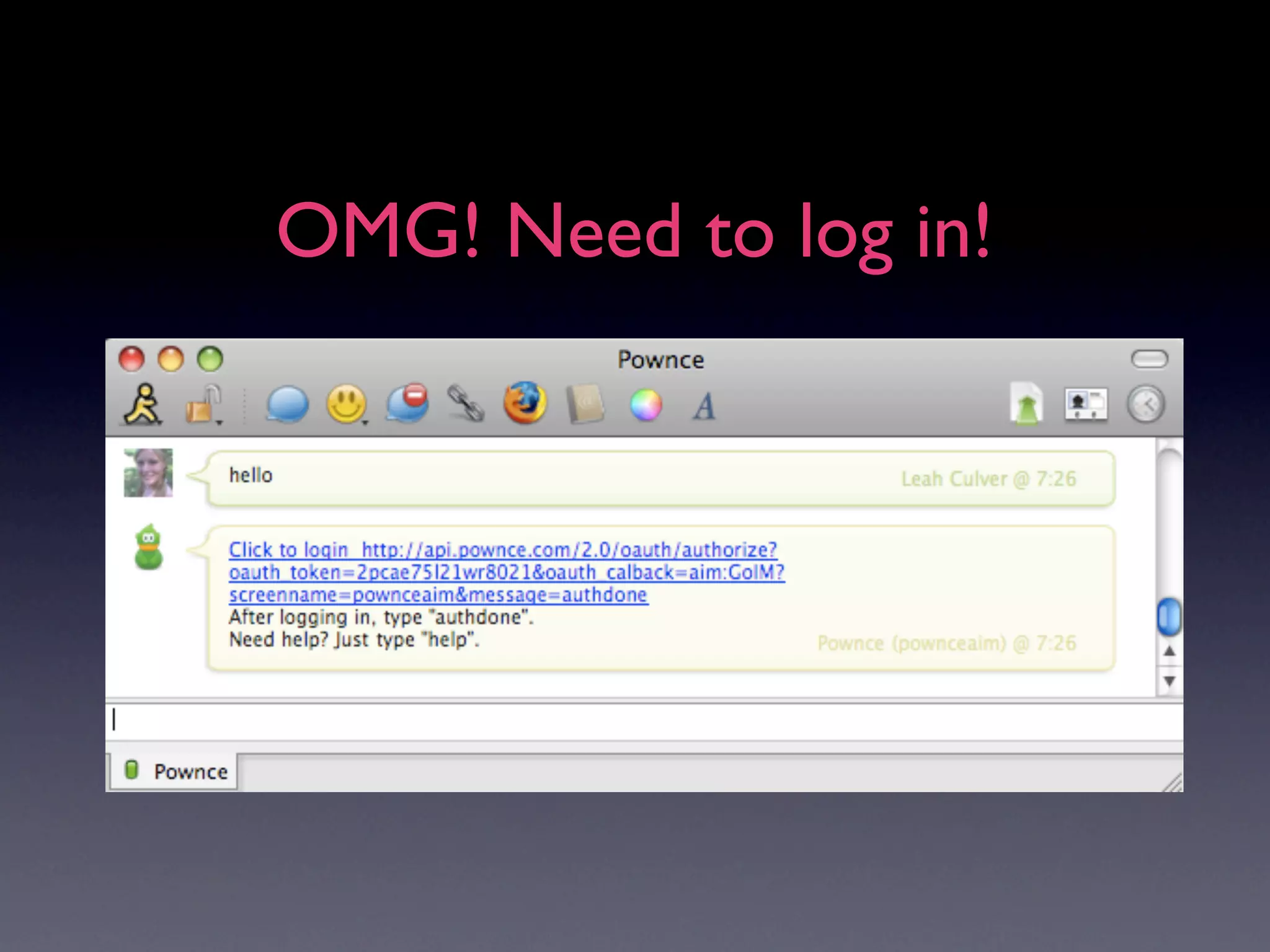Click the 'hello' message text
The height and width of the screenshot is (952, 1270).
251,475
